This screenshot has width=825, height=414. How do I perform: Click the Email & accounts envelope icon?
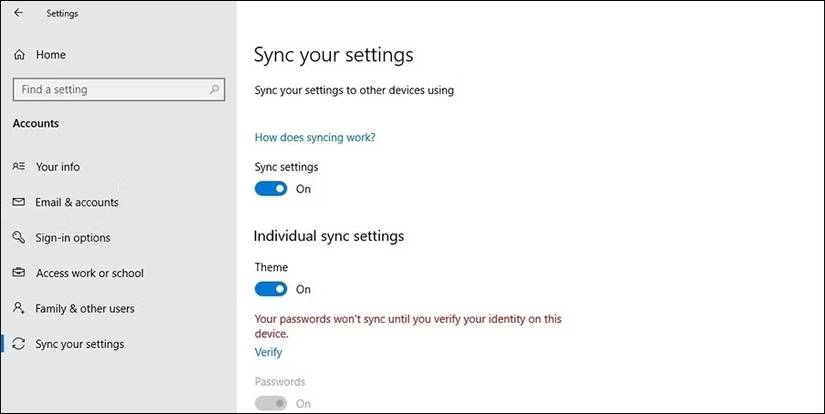[x=18, y=202]
